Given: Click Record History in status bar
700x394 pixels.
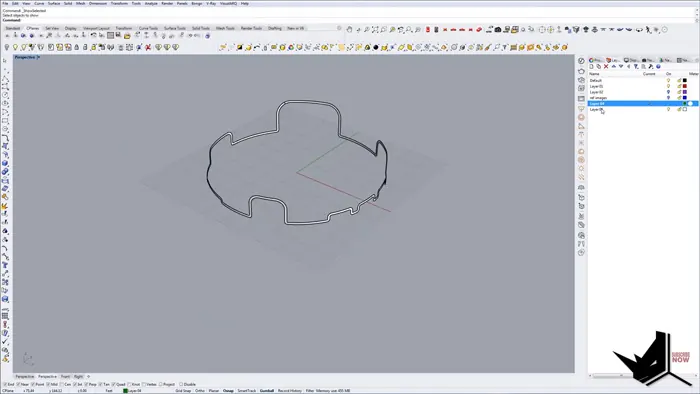Looking at the screenshot, I should (x=290, y=391).
